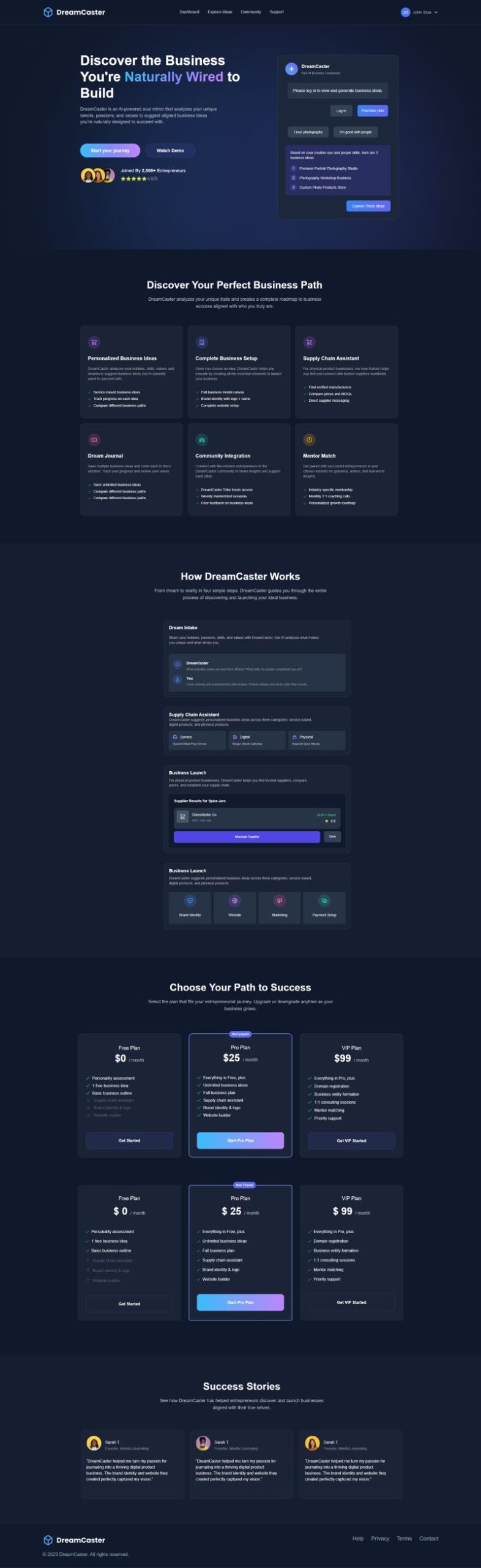Click the Physical shopping bag icon

click(294, 737)
